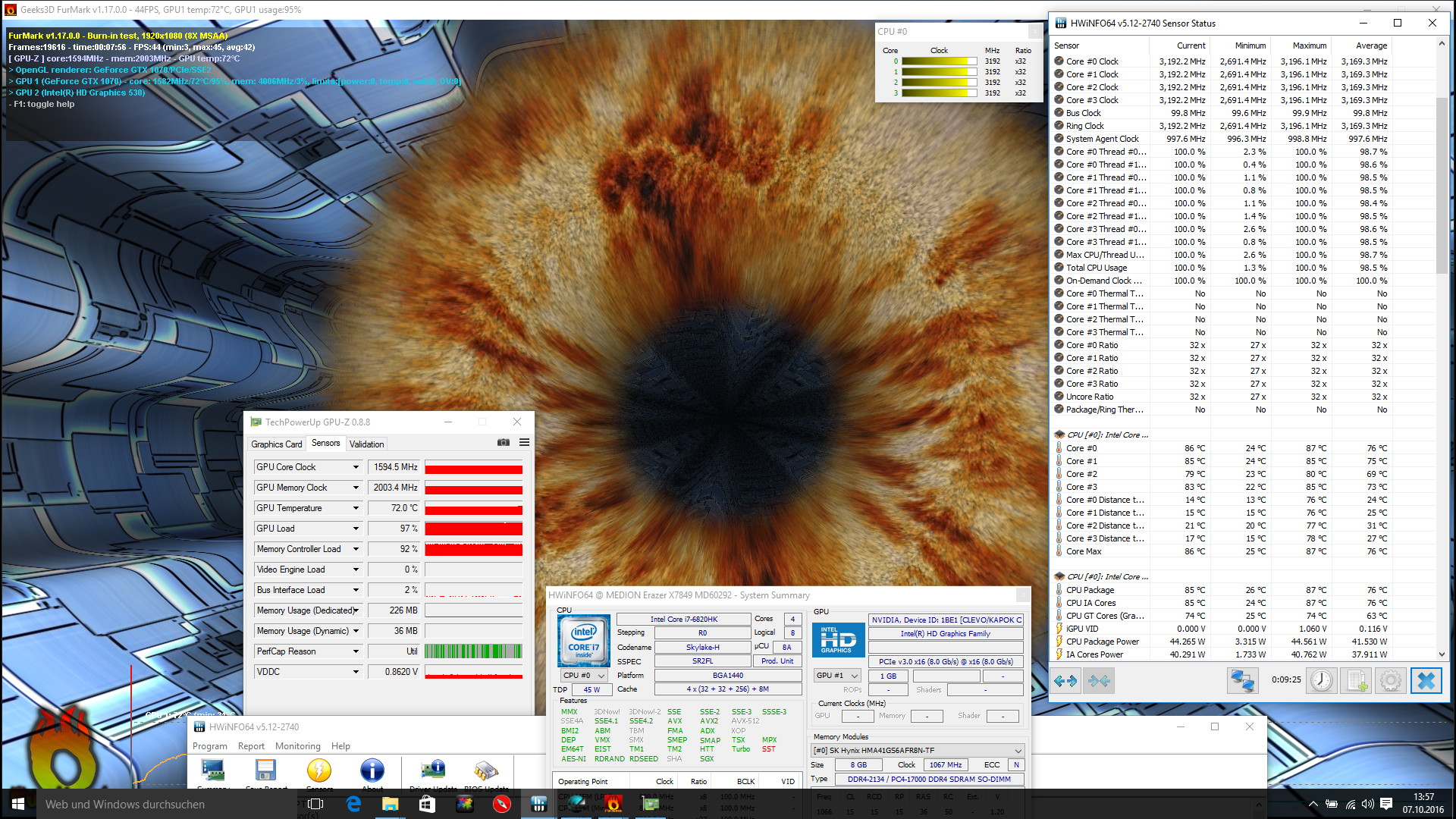
Task: Open the GPU Core Clock sensor dropdown
Action: (x=356, y=467)
